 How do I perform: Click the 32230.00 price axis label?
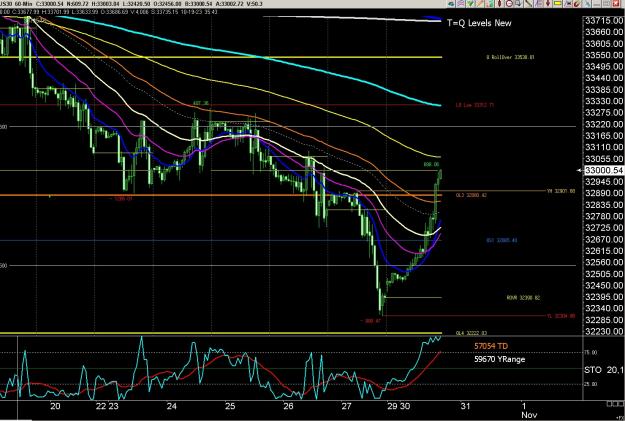pos(604,331)
